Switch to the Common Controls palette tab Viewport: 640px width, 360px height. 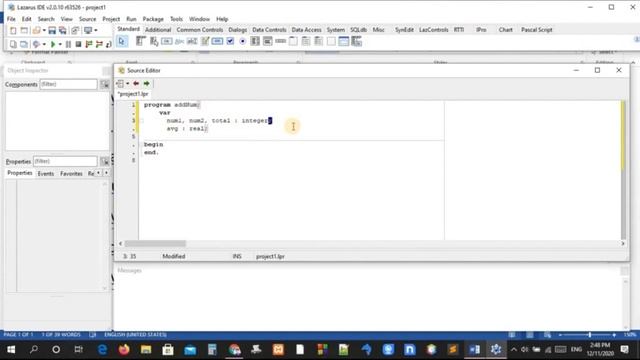point(200,30)
